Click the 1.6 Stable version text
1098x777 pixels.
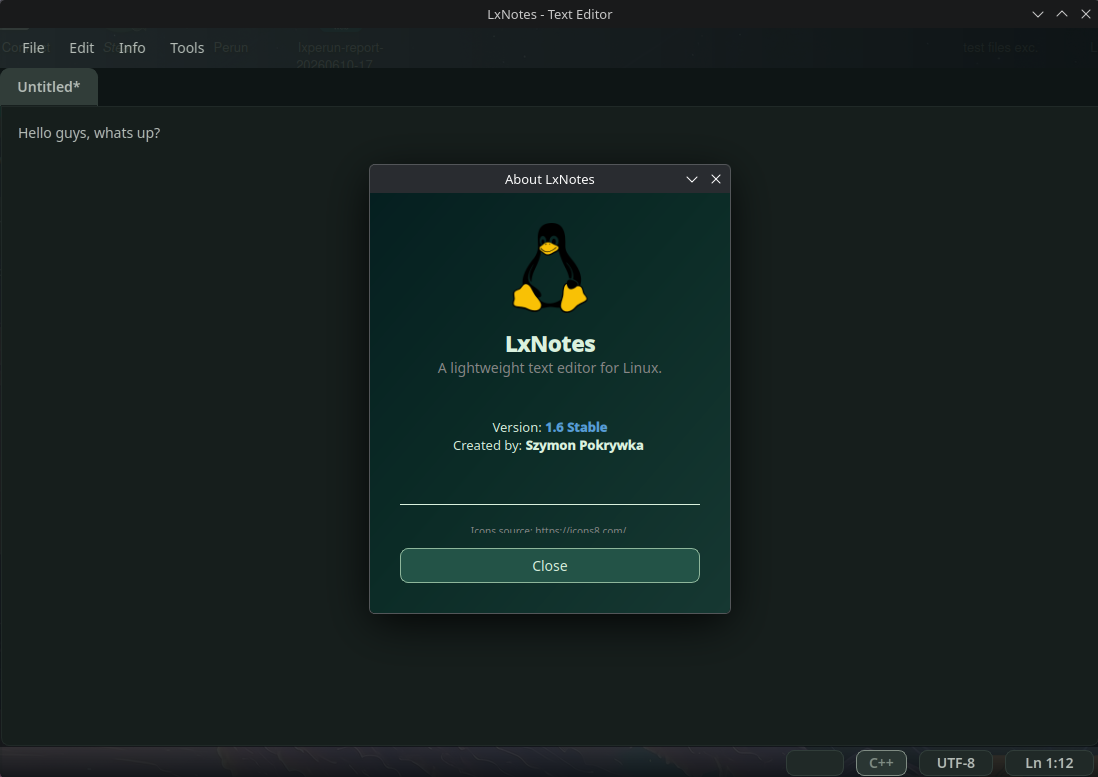click(x=576, y=427)
